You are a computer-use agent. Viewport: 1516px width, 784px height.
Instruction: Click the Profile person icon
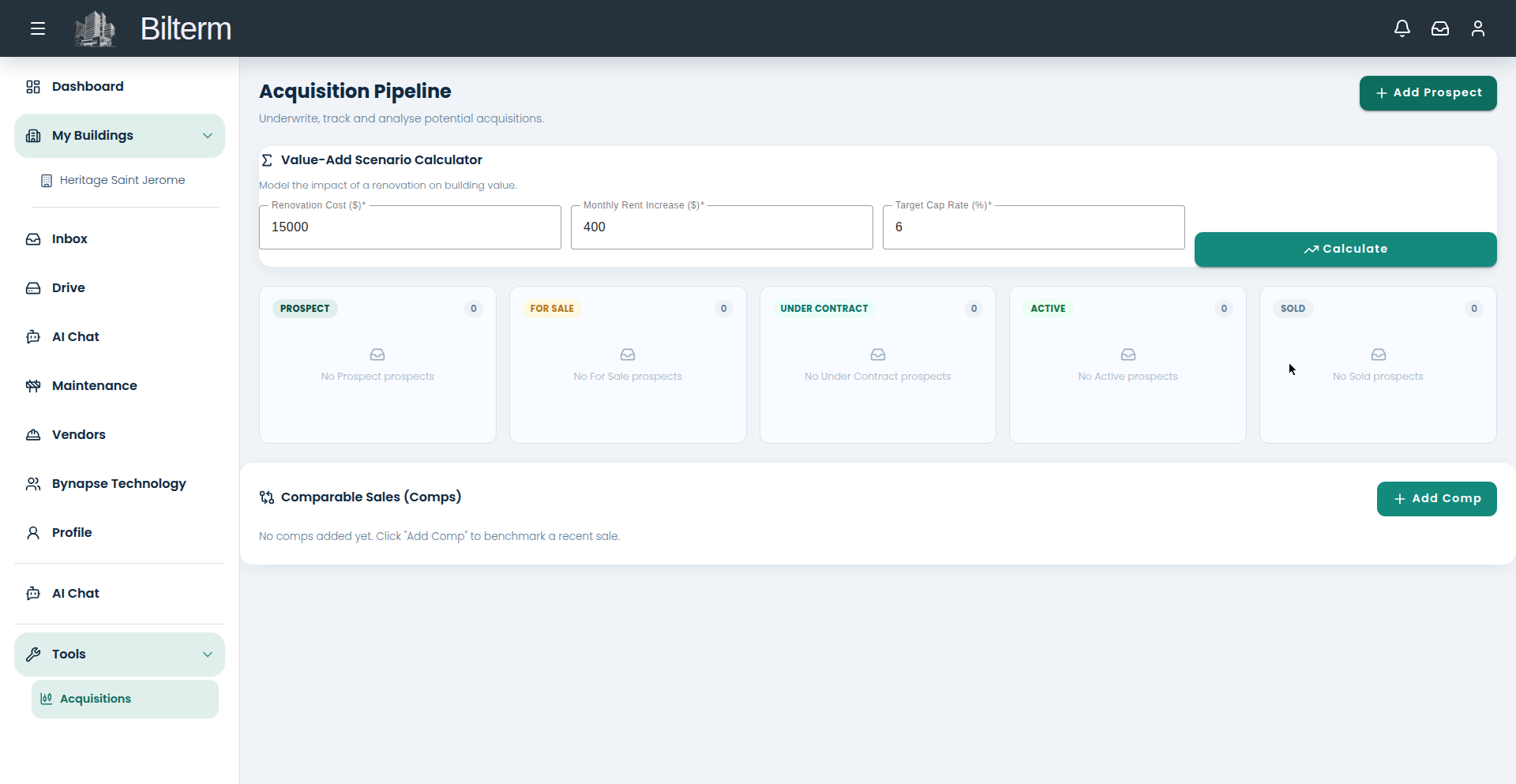coord(33,533)
